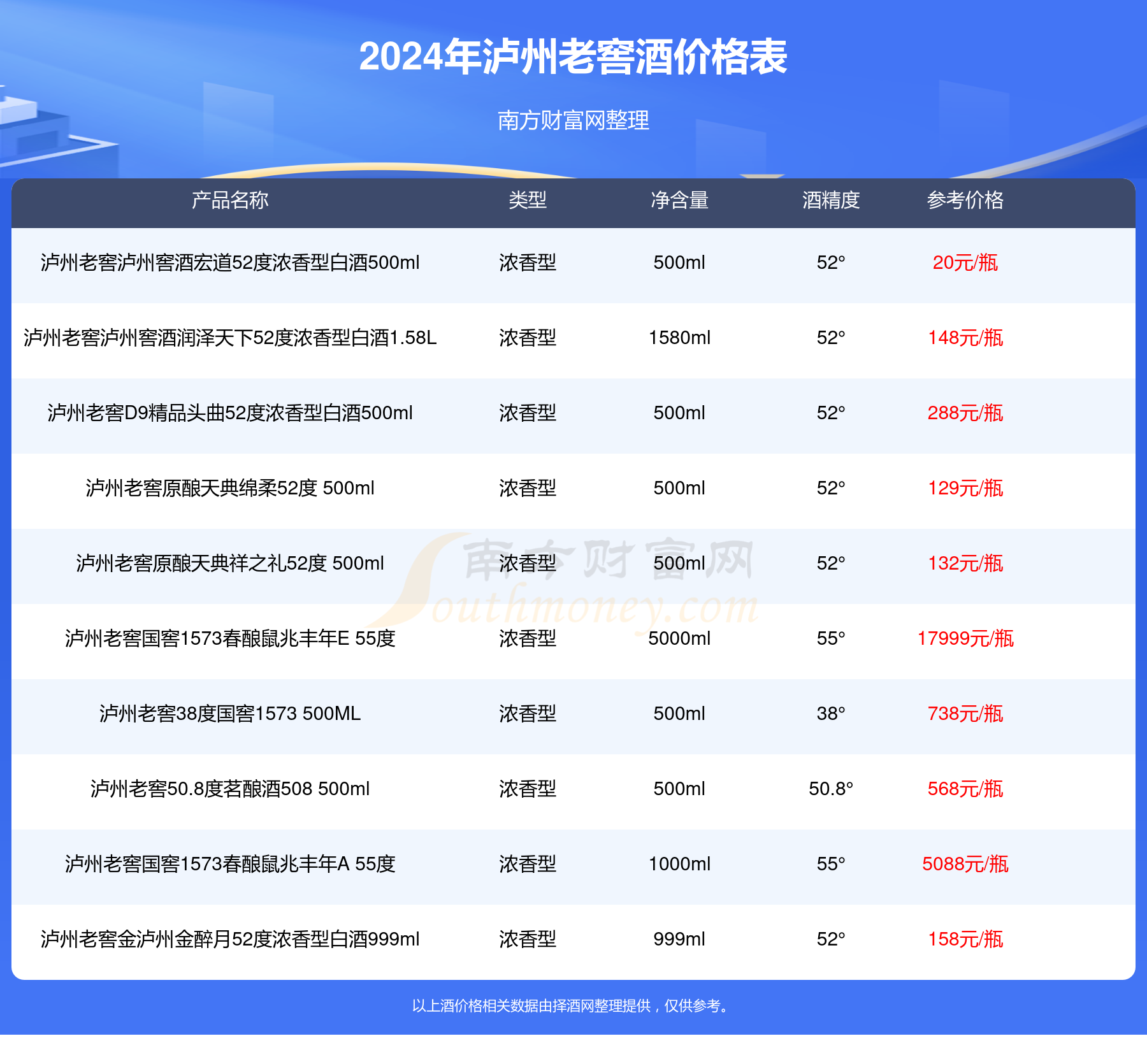The image size is (1147, 1064).
Task: Click 浓香型 in the 宏道 row
Action: [528, 262]
